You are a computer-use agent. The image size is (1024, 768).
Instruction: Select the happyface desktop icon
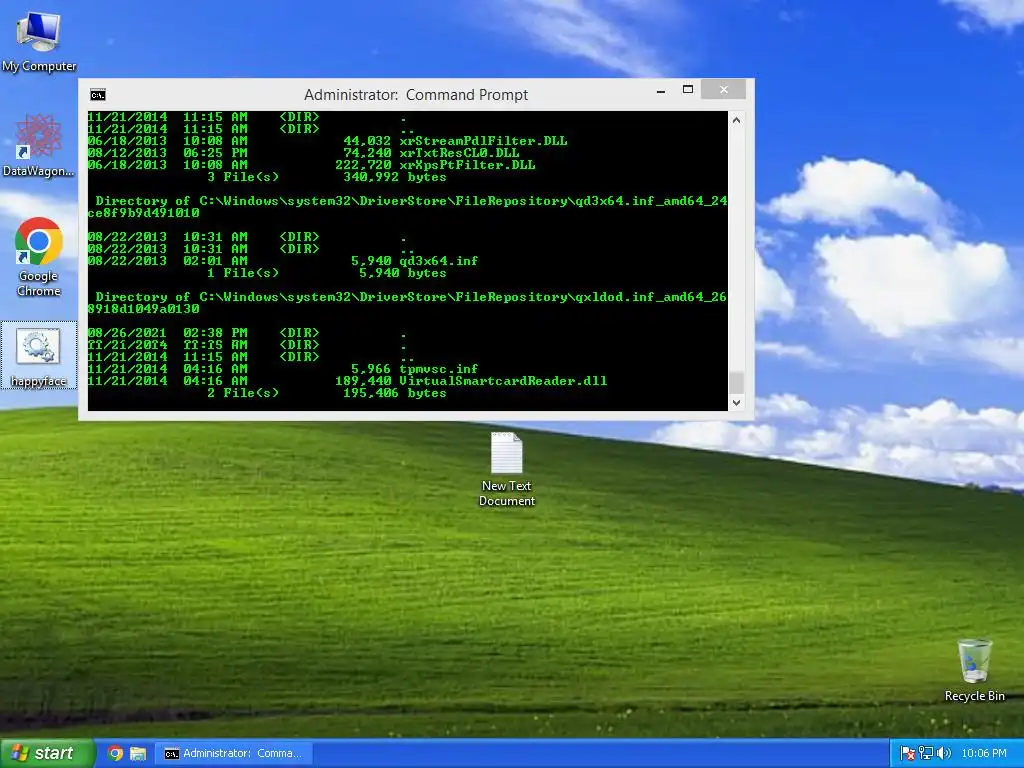[39, 355]
